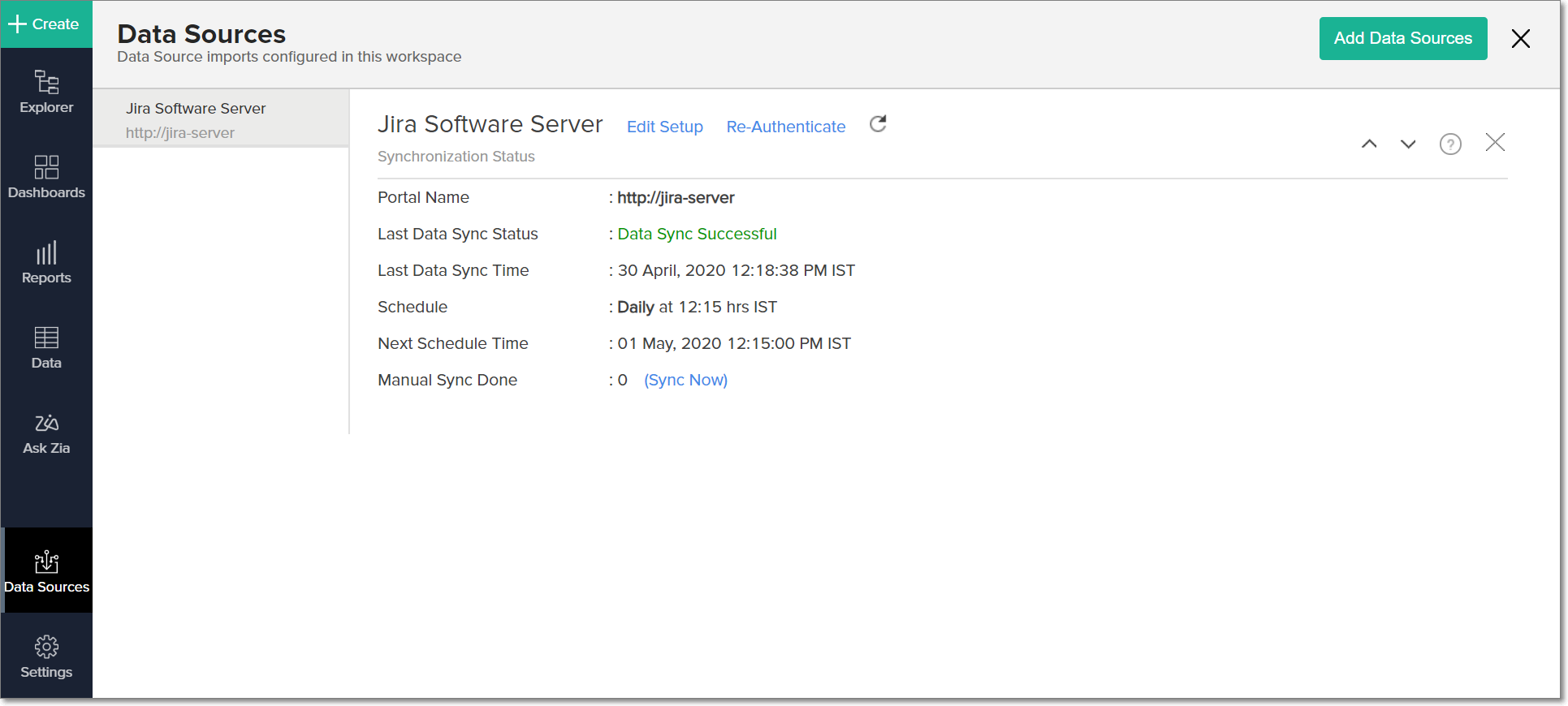Screen dimensions: 1568x706
Task: Open the help question mark icon
Action: 1450,144
